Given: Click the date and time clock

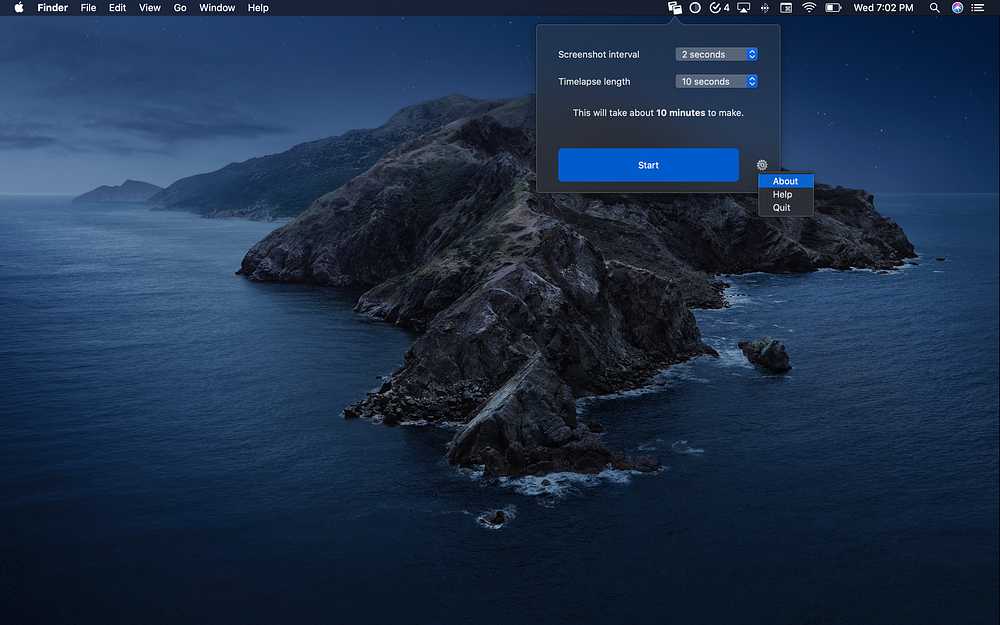Looking at the screenshot, I should (883, 8).
